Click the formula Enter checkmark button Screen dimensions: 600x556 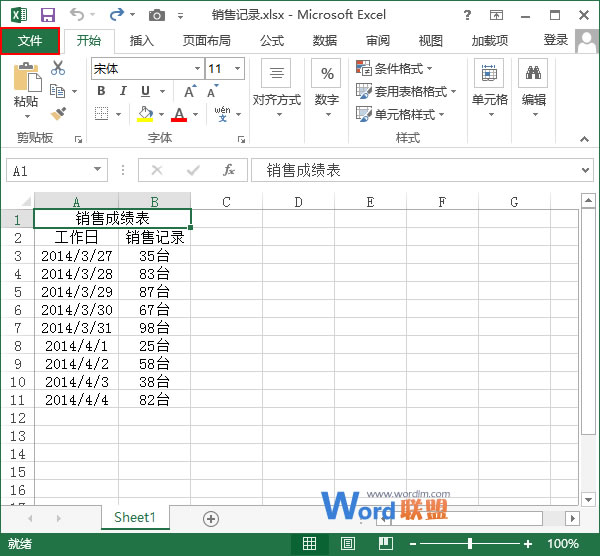point(193,170)
